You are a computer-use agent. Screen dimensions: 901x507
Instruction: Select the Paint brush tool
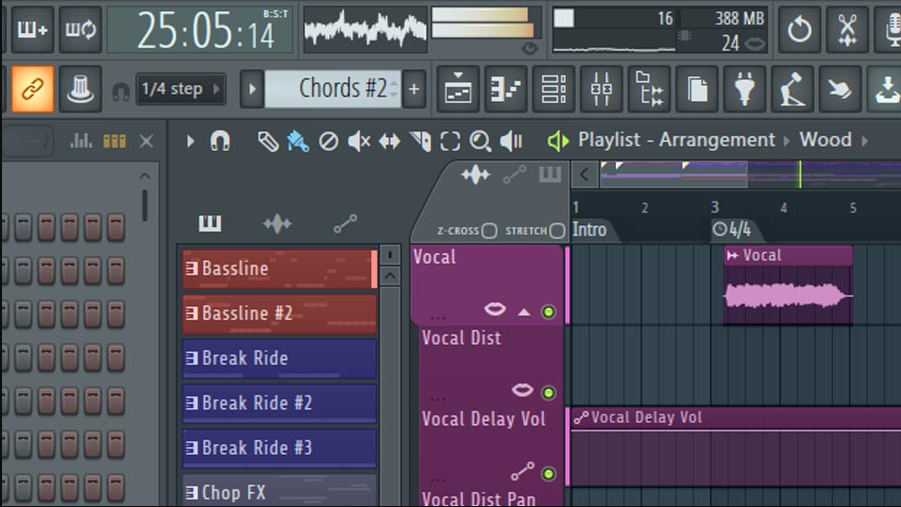coord(298,141)
